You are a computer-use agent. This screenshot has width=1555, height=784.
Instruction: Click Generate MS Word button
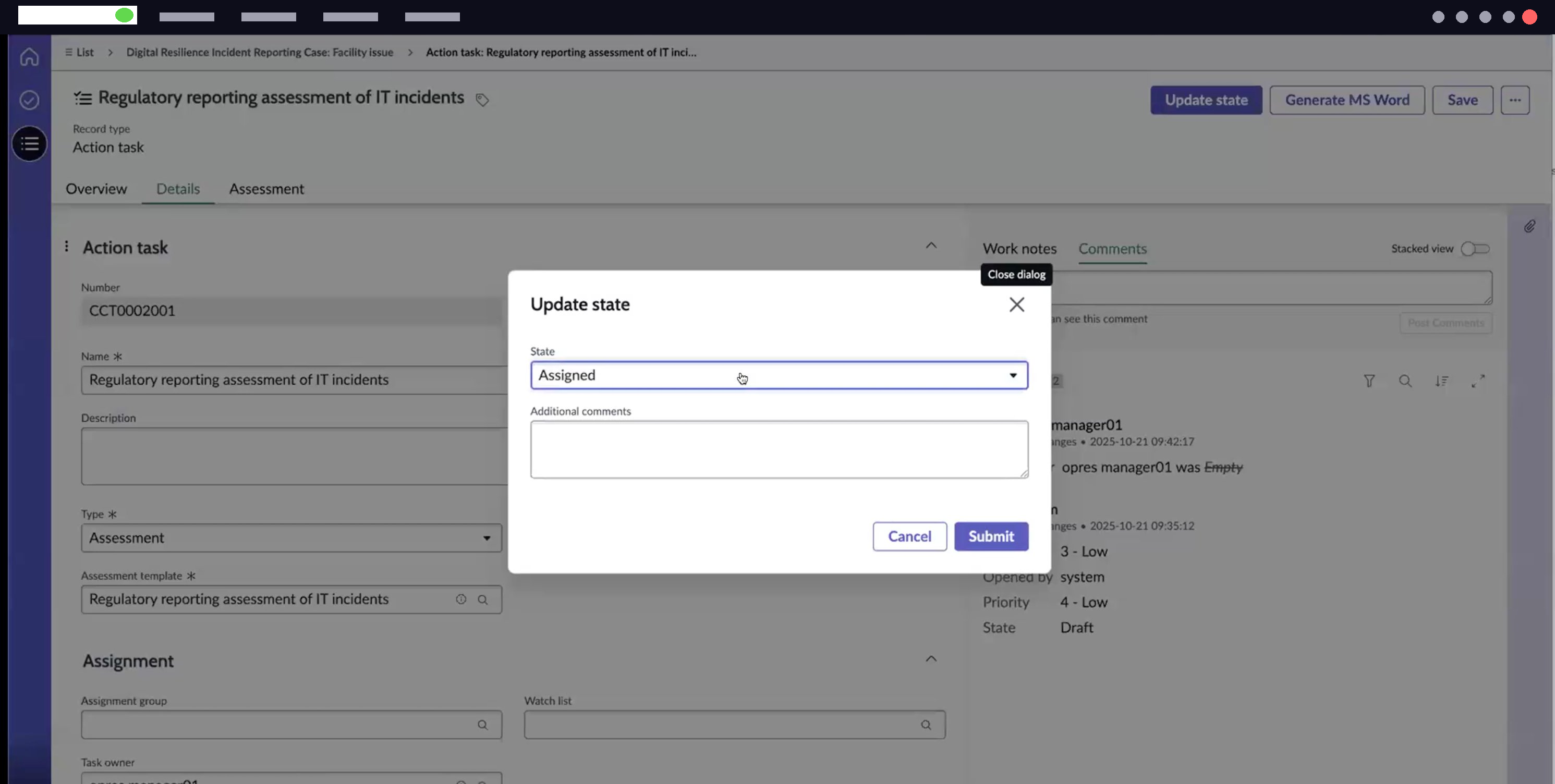coord(1347,100)
